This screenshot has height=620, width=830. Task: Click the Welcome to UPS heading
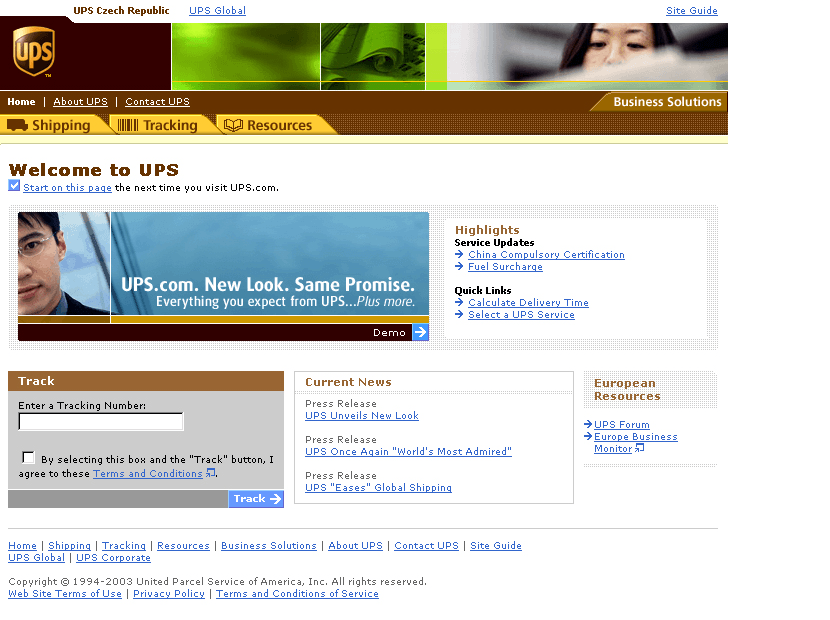tap(94, 170)
